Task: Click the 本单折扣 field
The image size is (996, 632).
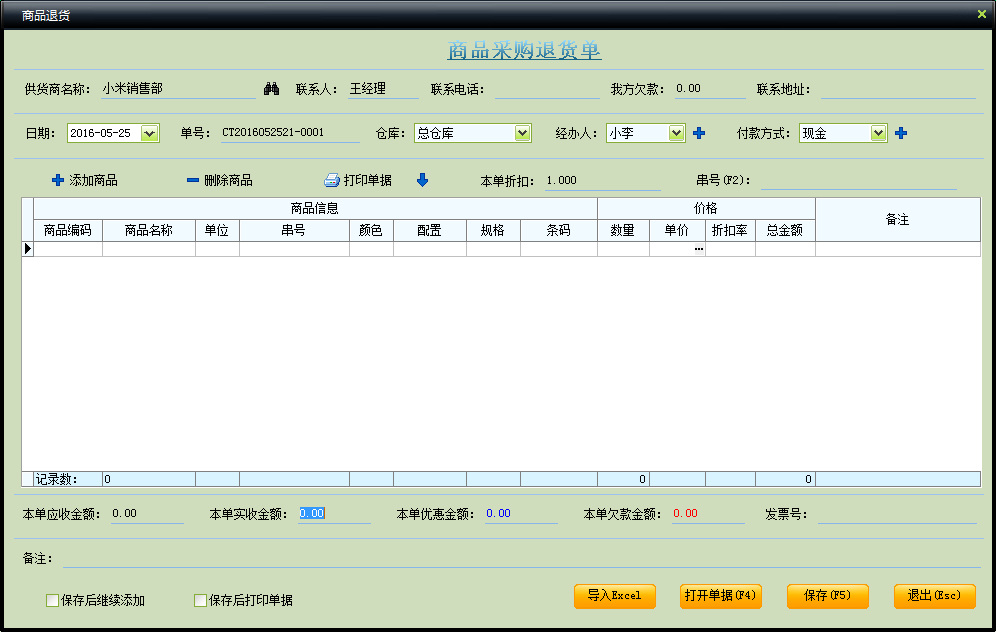Action: (602, 181)
